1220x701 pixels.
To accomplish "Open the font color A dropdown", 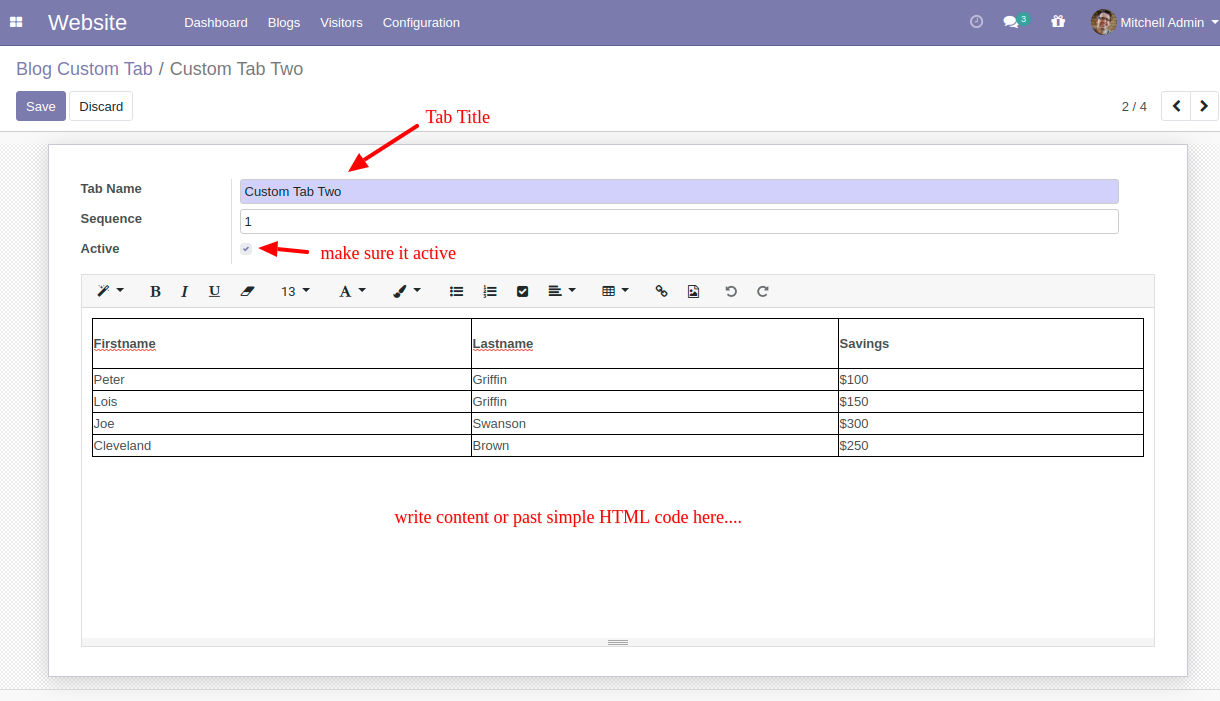I will click(352, 291).
